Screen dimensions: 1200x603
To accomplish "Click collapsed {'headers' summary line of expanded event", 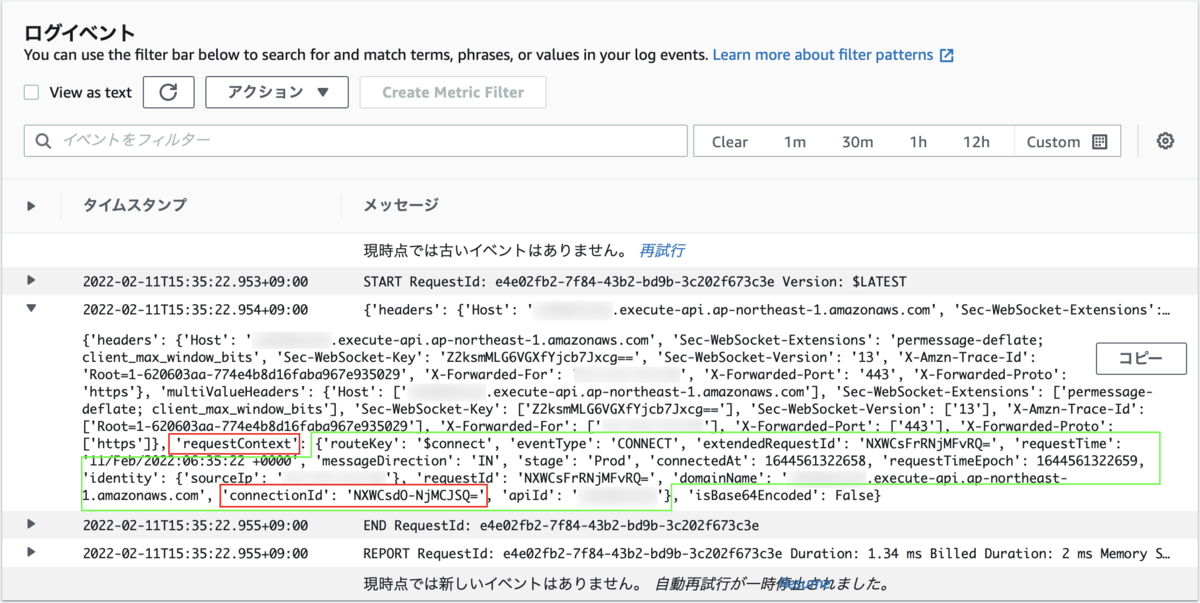I will [x=767, y=310].
